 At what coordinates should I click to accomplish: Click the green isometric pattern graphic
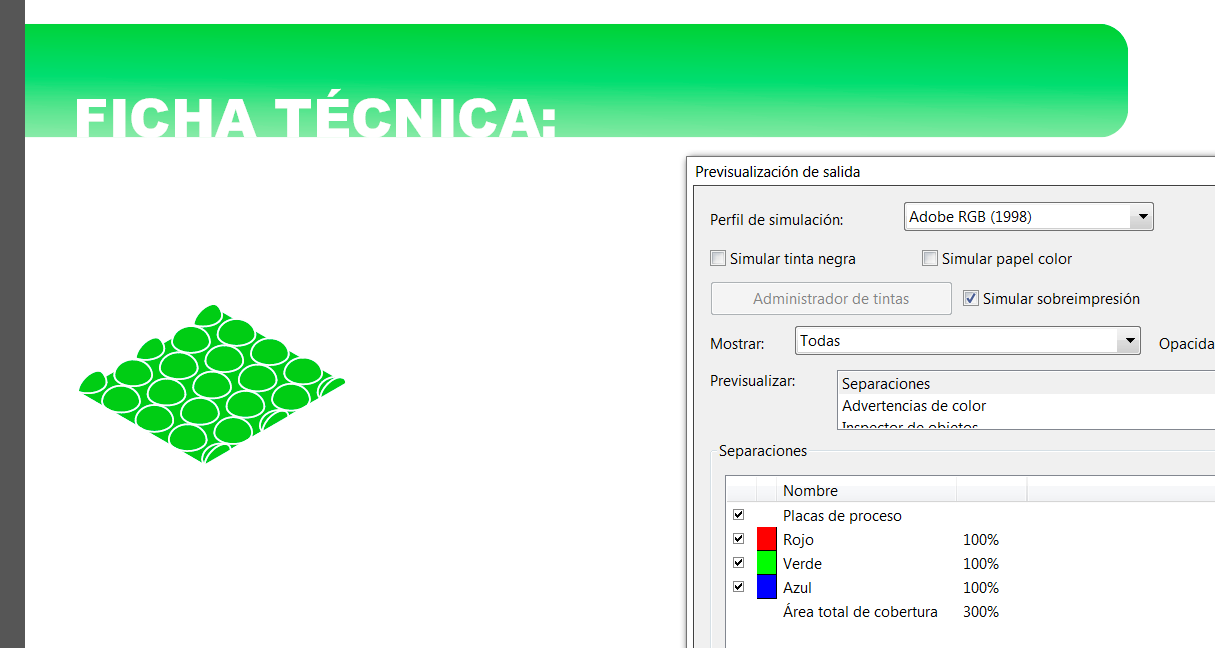(x=212, y=386)
